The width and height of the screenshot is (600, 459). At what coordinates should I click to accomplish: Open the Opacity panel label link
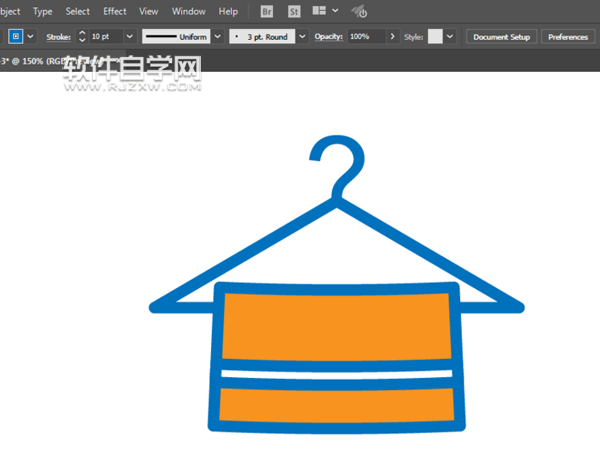pyautogui.click(x=329, y=37)
